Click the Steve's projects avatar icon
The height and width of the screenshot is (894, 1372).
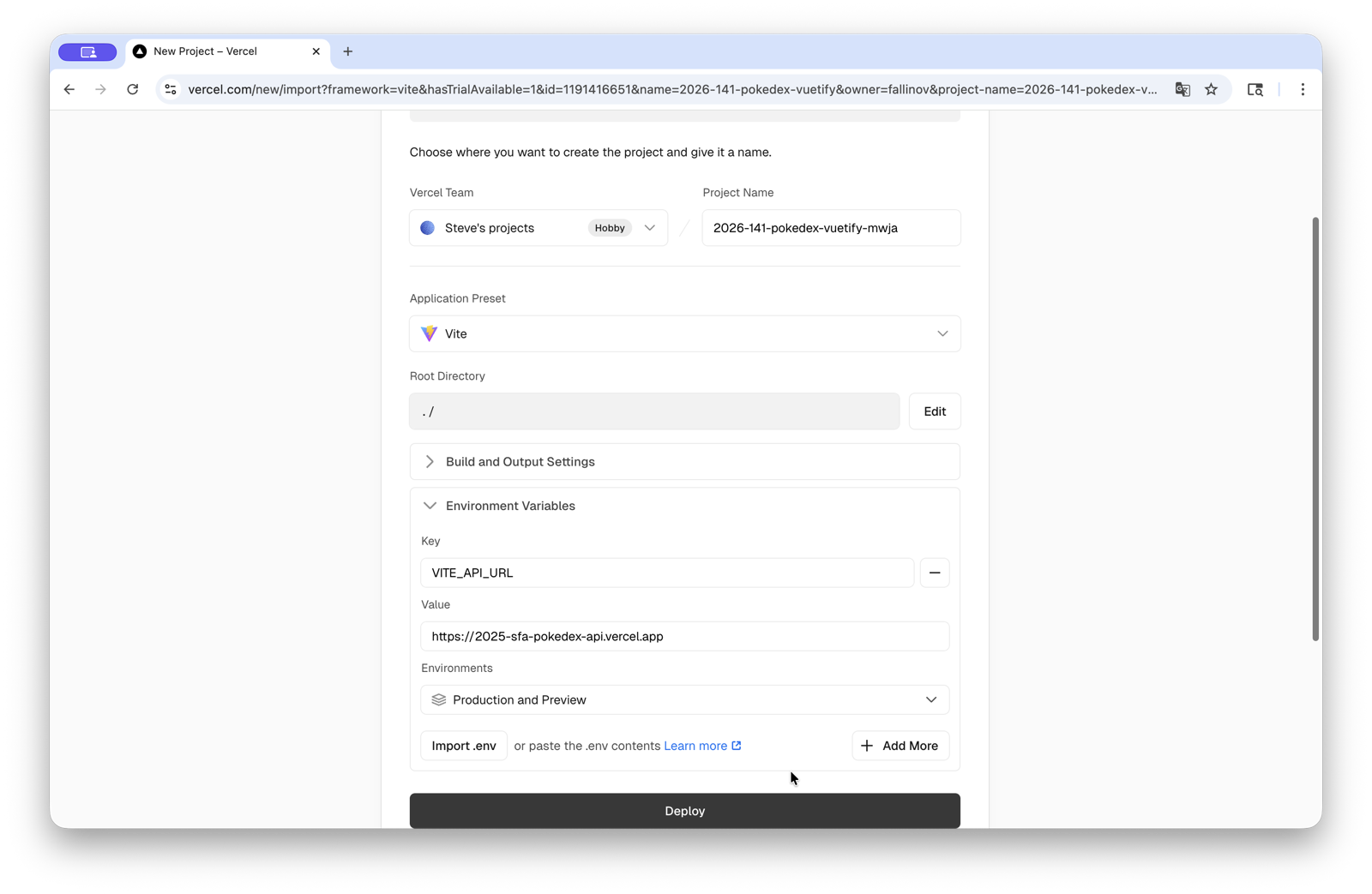point(426,228)
